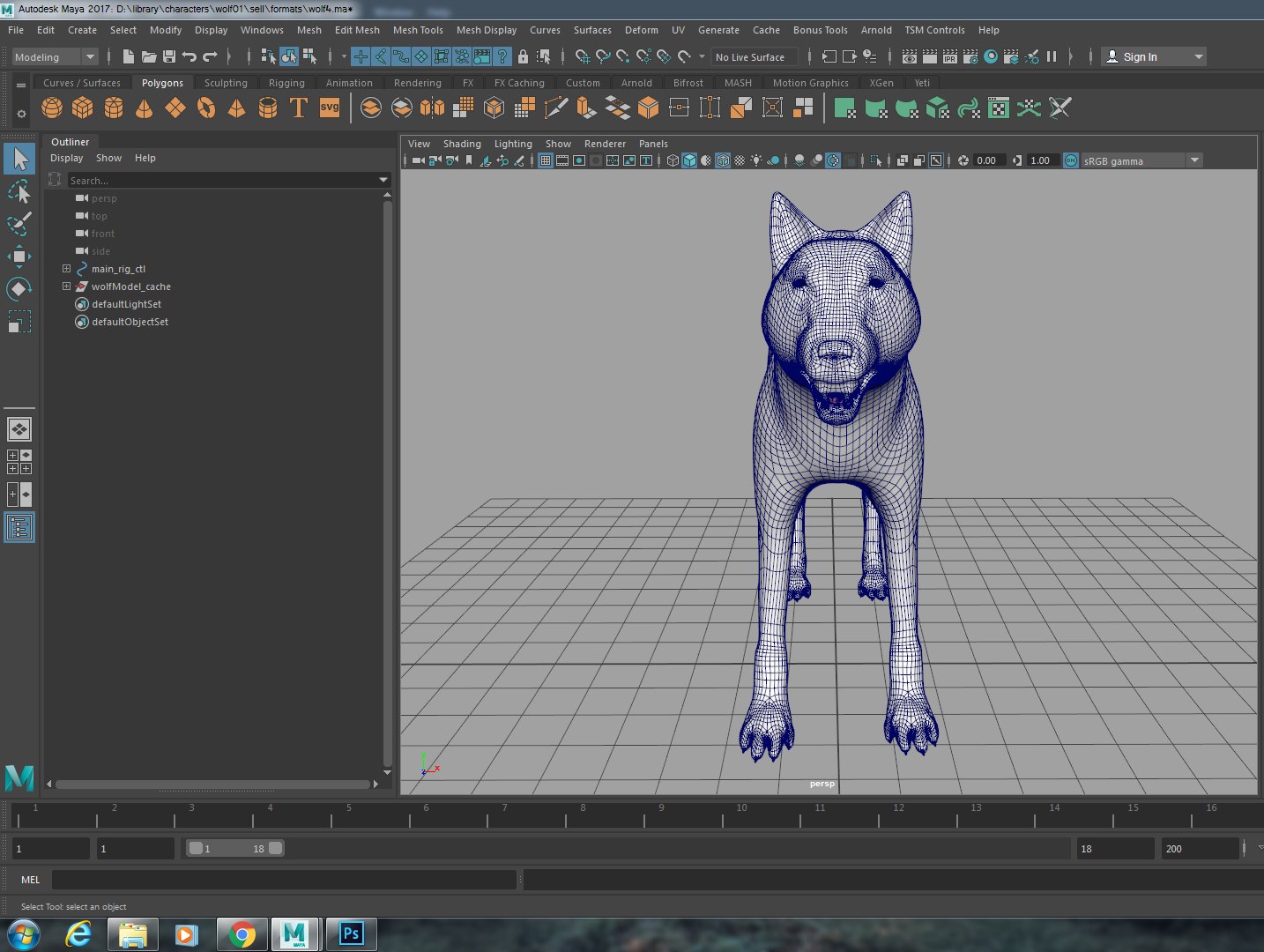Expand the wolfModel_cache node

(66, 286)
